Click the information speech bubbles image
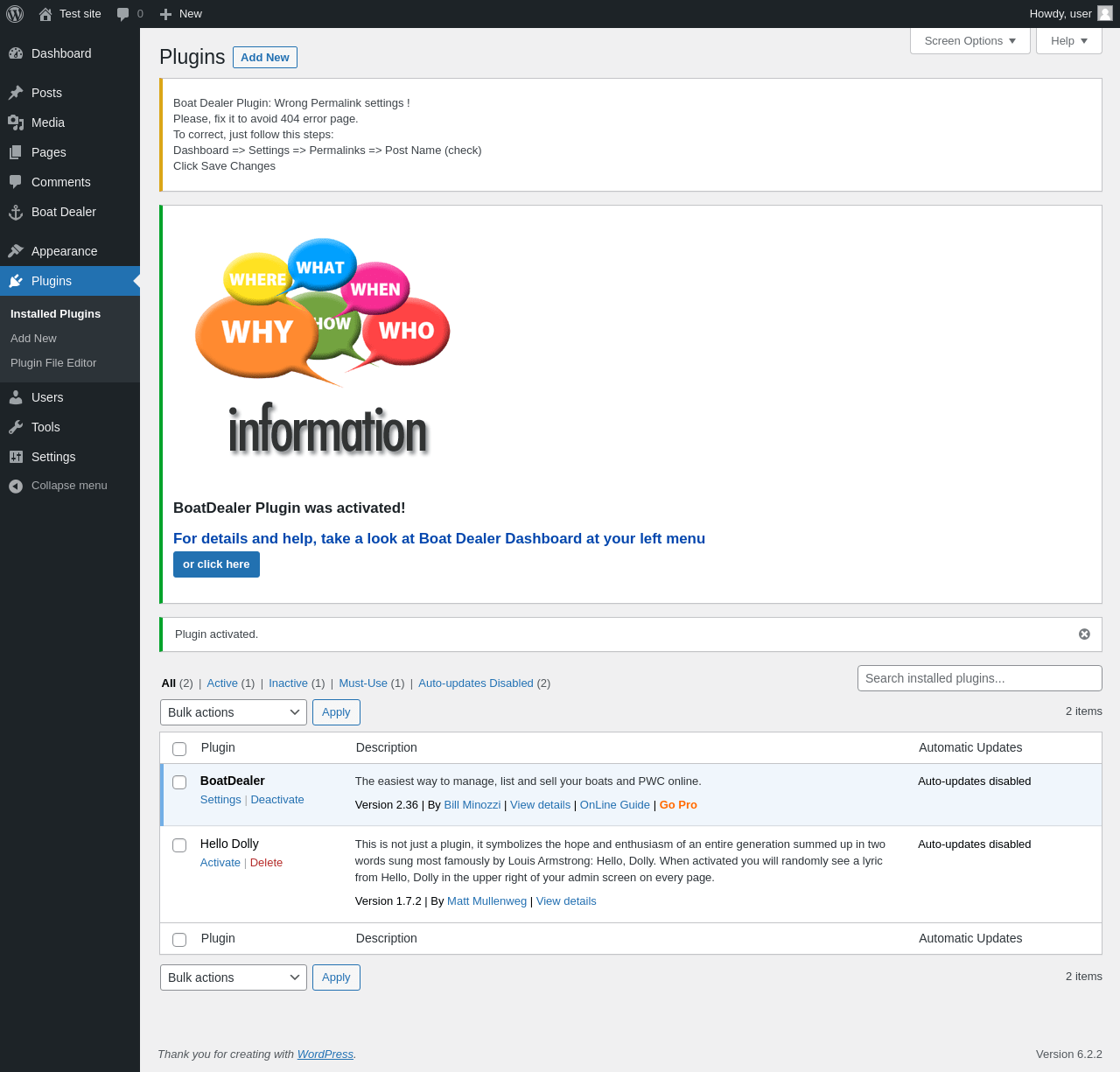The image size is (1120, 1072). [x=321, y=348]
